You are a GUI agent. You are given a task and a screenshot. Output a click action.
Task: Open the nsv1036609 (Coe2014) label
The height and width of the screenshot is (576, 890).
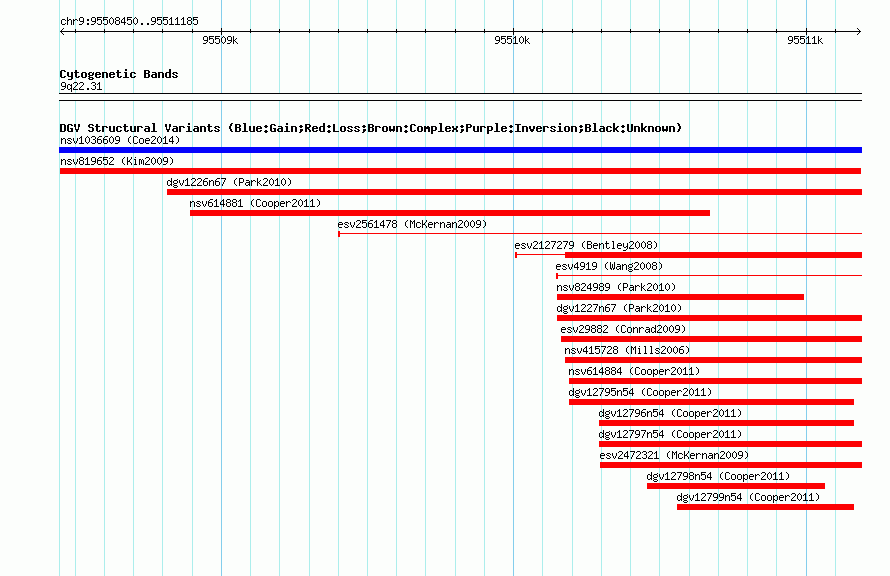pos(120,140)
